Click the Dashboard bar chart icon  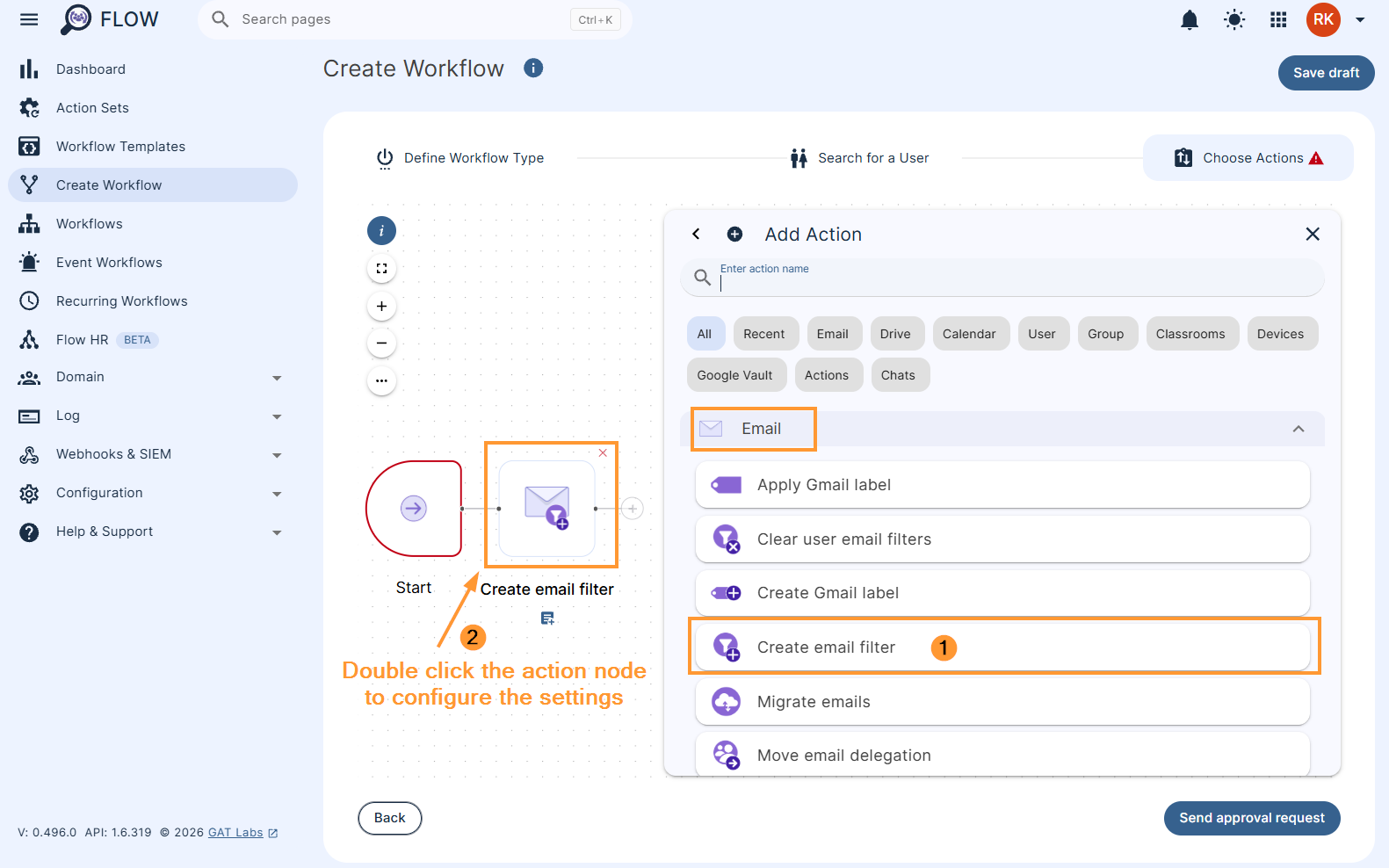click(x=29, y=69)
